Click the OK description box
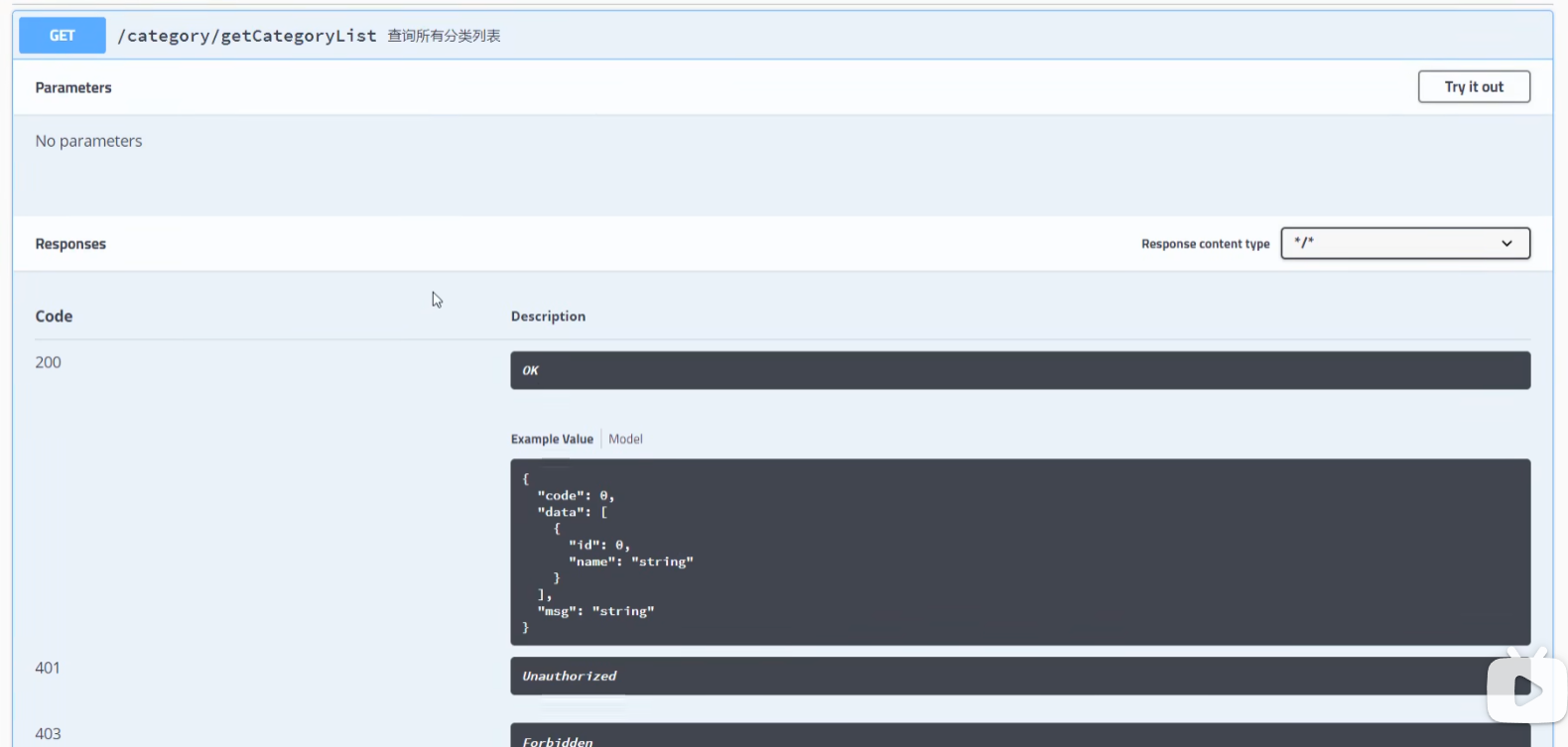 coord(1020,370)
